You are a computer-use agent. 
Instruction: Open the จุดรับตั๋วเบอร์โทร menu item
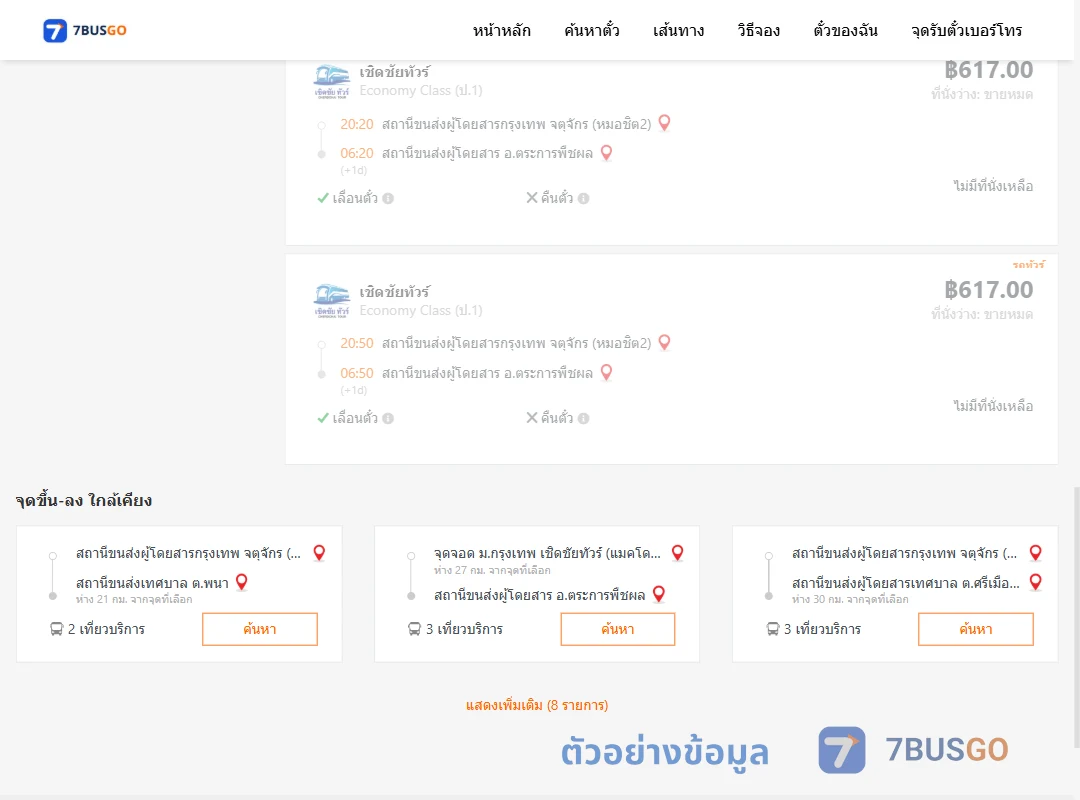click(x=966, y=30)
